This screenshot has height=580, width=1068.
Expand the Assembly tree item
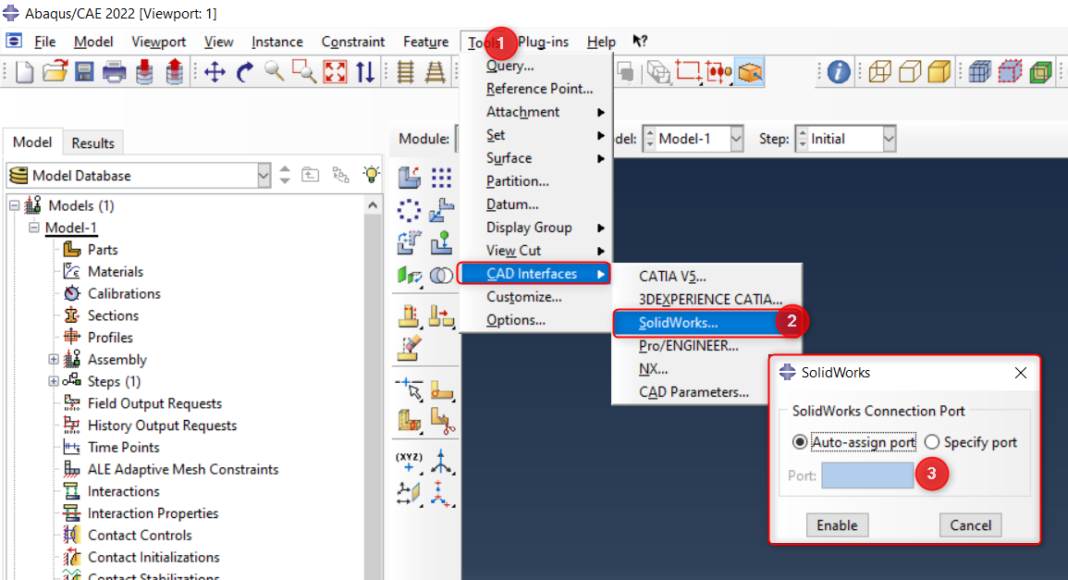coord(52,359)
